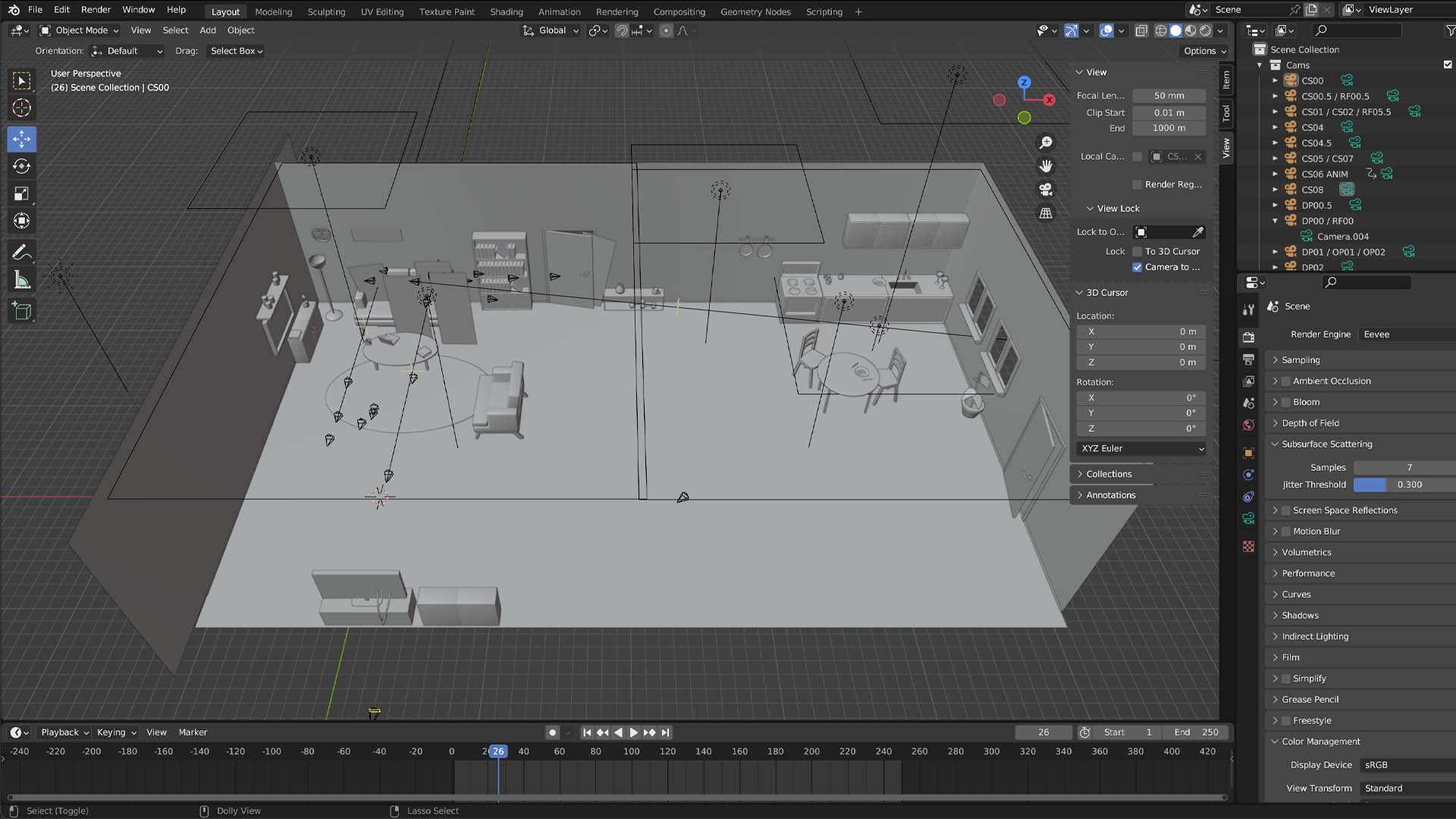1456x819 pixels.
Task: Select the Rotate tool in toolbar
Action: [21, 166]
